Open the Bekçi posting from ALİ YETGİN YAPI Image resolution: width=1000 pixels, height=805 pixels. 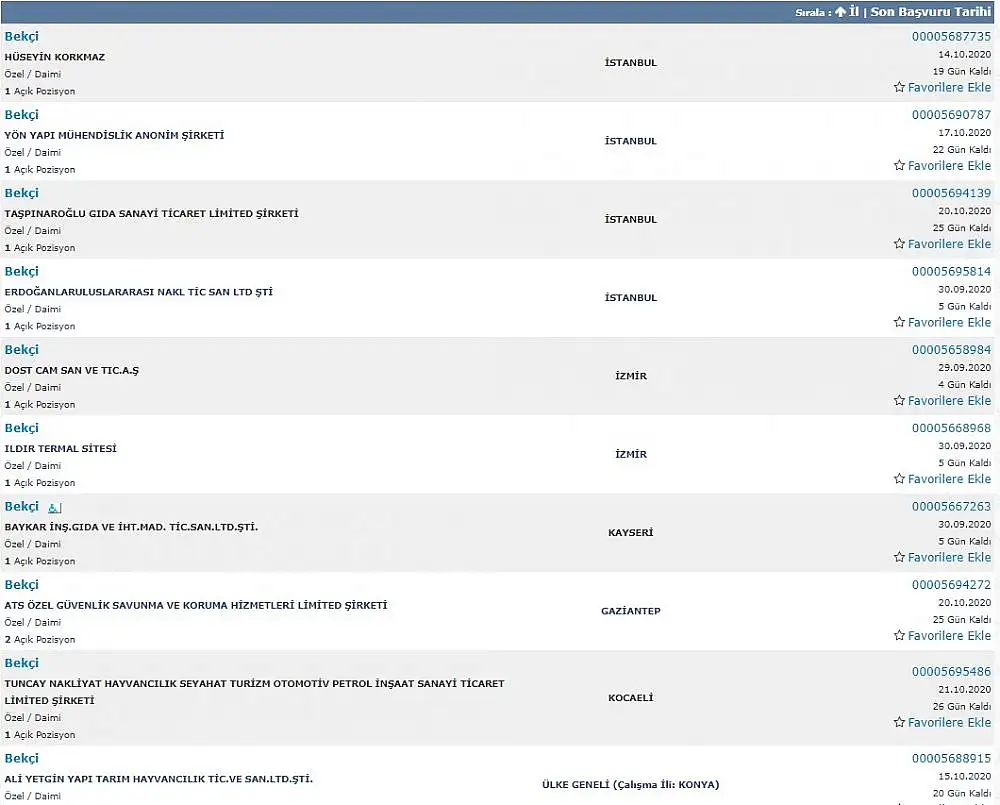pos(22,758)
